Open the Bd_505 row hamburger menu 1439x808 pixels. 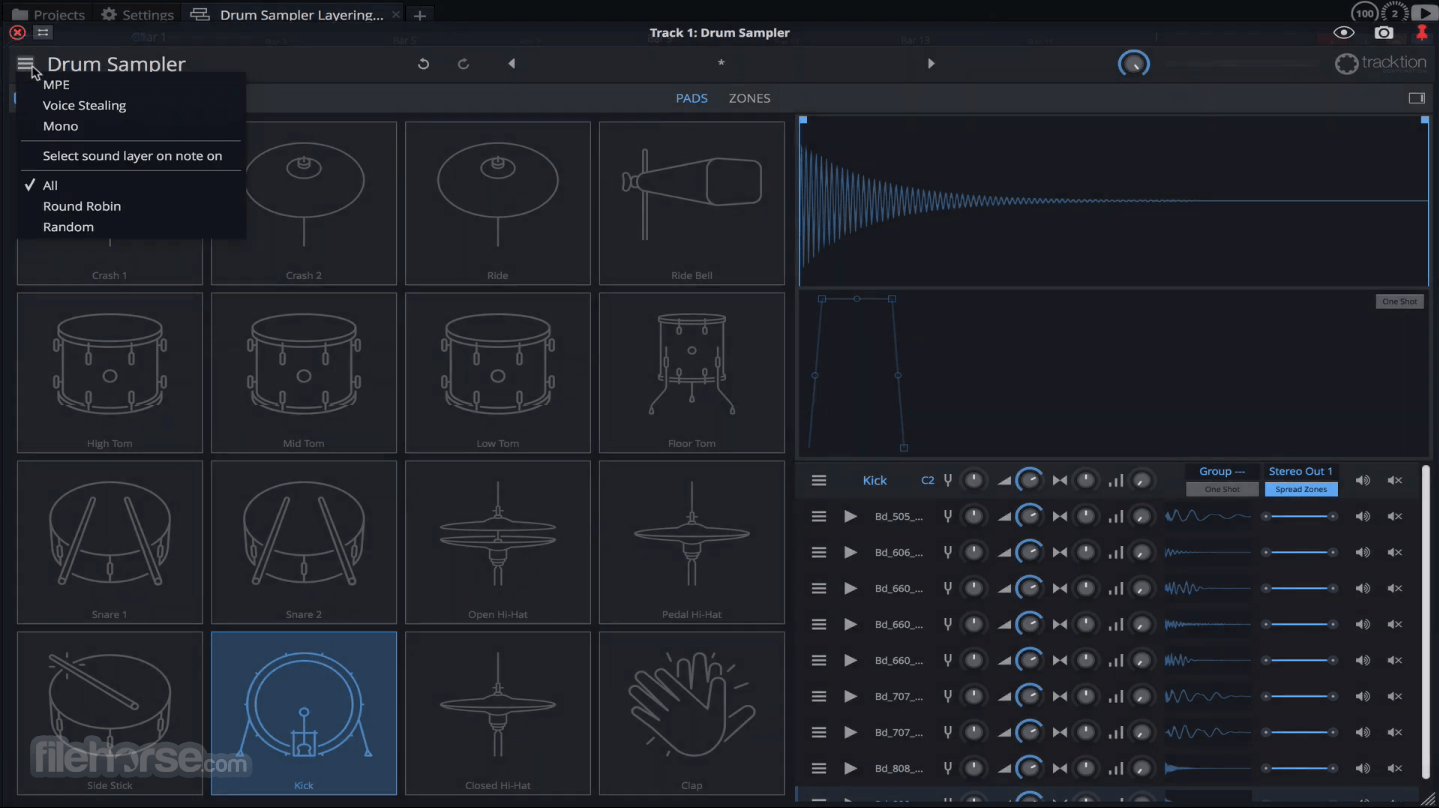(819, 516)
